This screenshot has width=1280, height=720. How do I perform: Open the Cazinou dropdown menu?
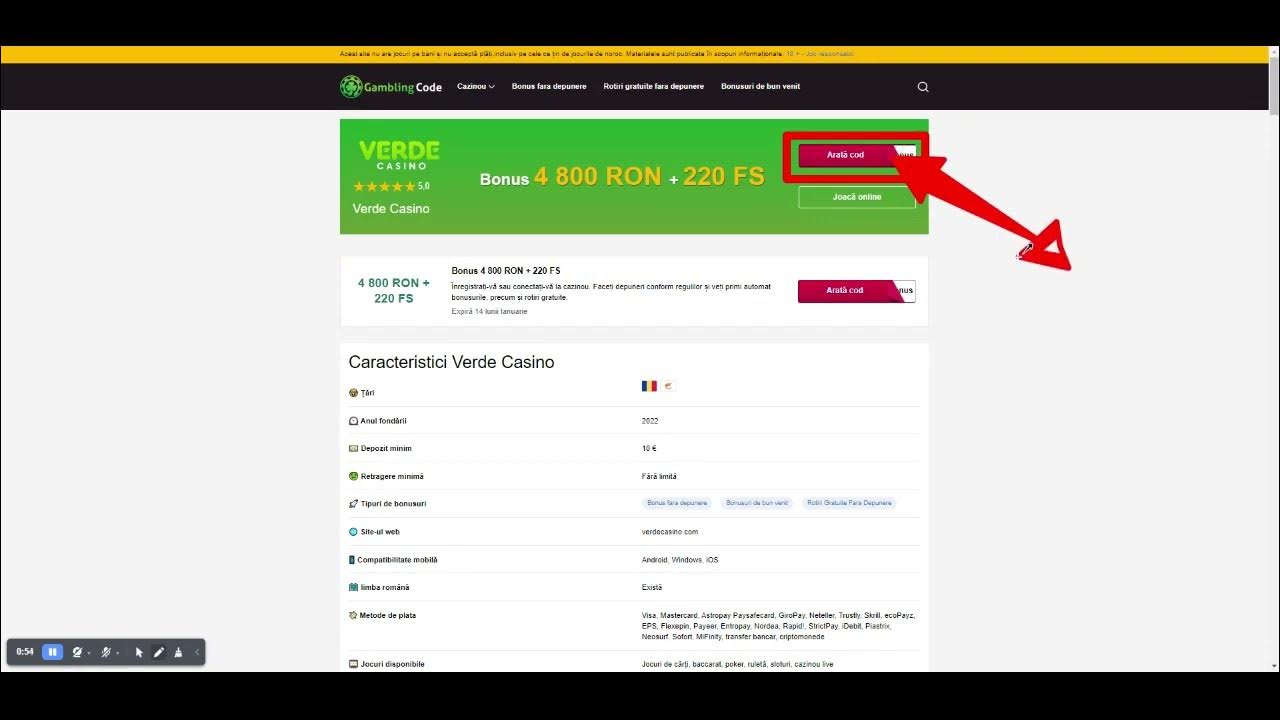tap(475, 86)
